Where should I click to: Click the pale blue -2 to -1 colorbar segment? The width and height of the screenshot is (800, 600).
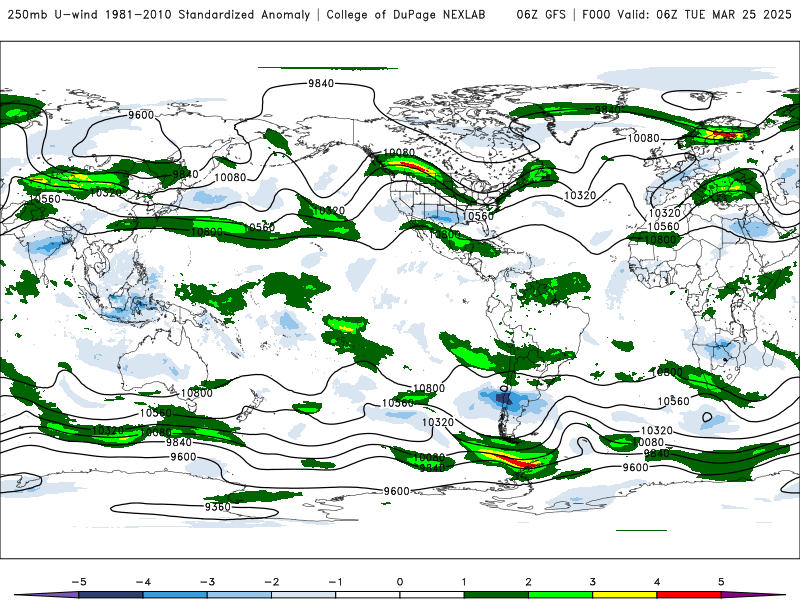coord(304,595)
